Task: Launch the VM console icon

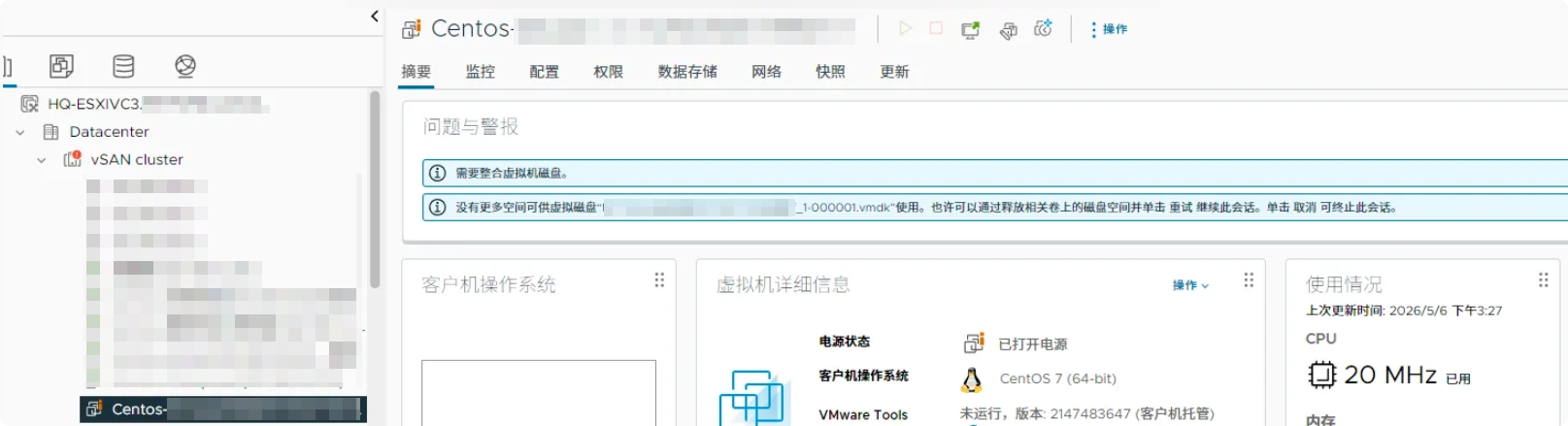Action: [970, 30]
